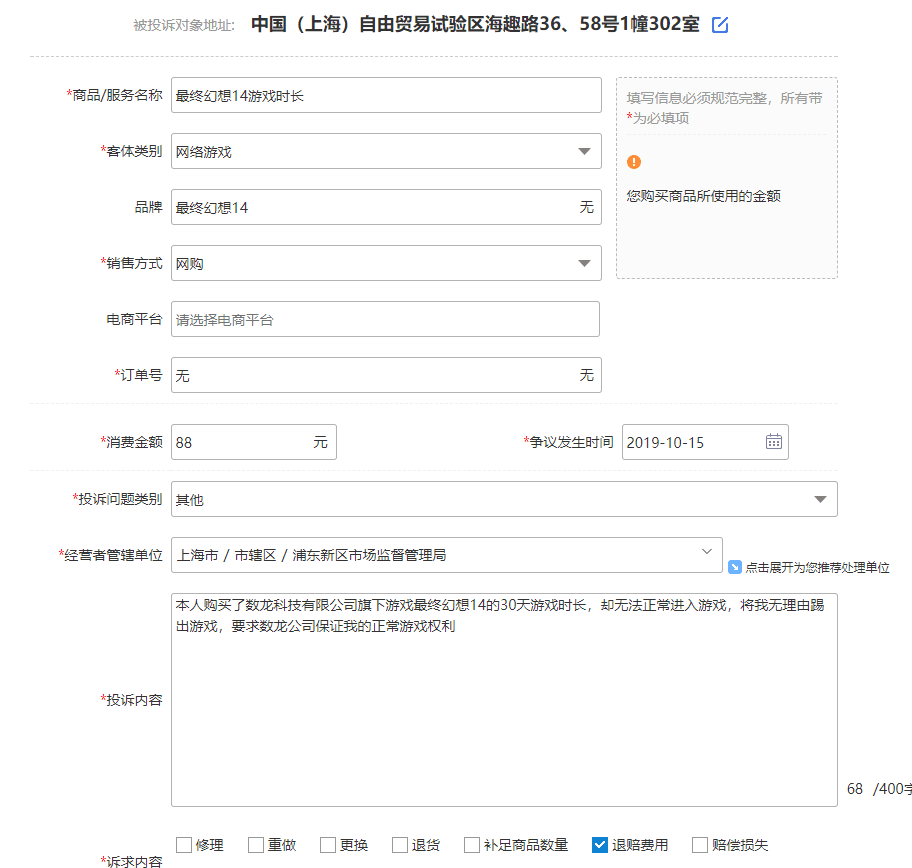The image size is (912, 868).
Task: Click the edit icon next to the address
Action: 720,27
